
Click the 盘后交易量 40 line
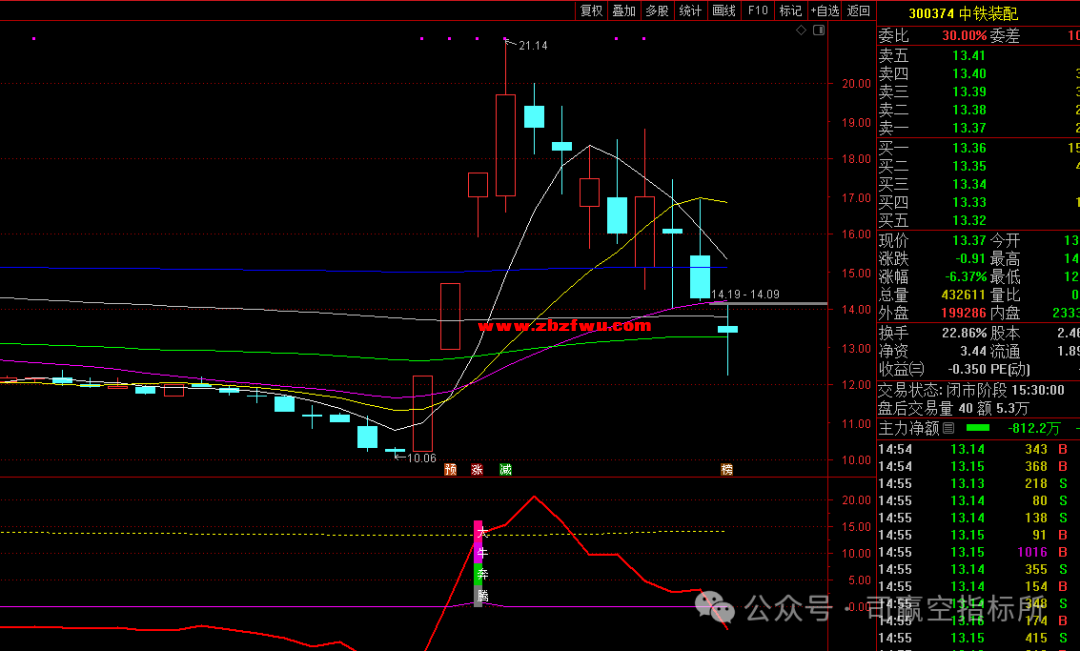(x=953, y=408)
